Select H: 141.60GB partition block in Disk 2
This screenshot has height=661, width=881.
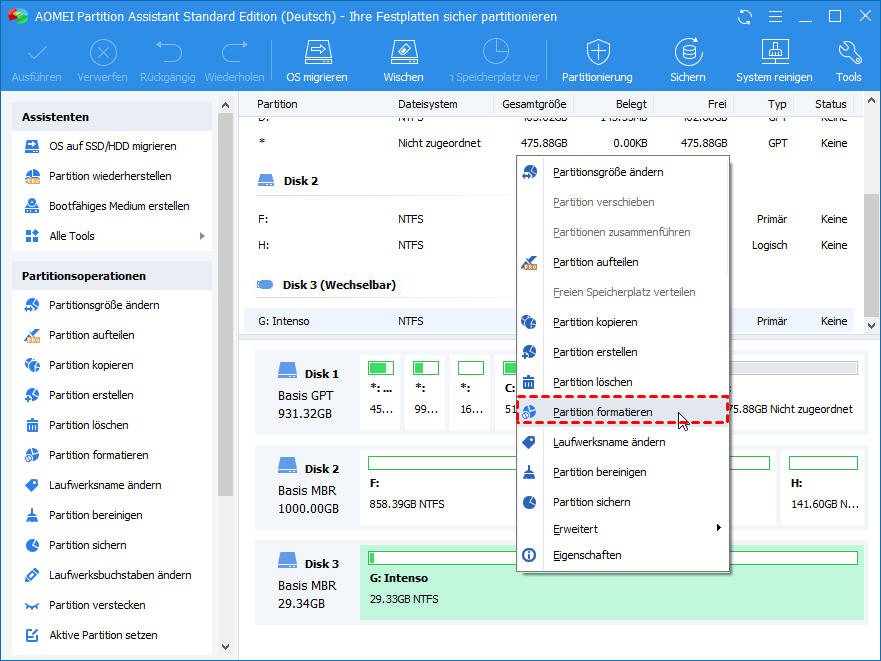coord(824,488)
